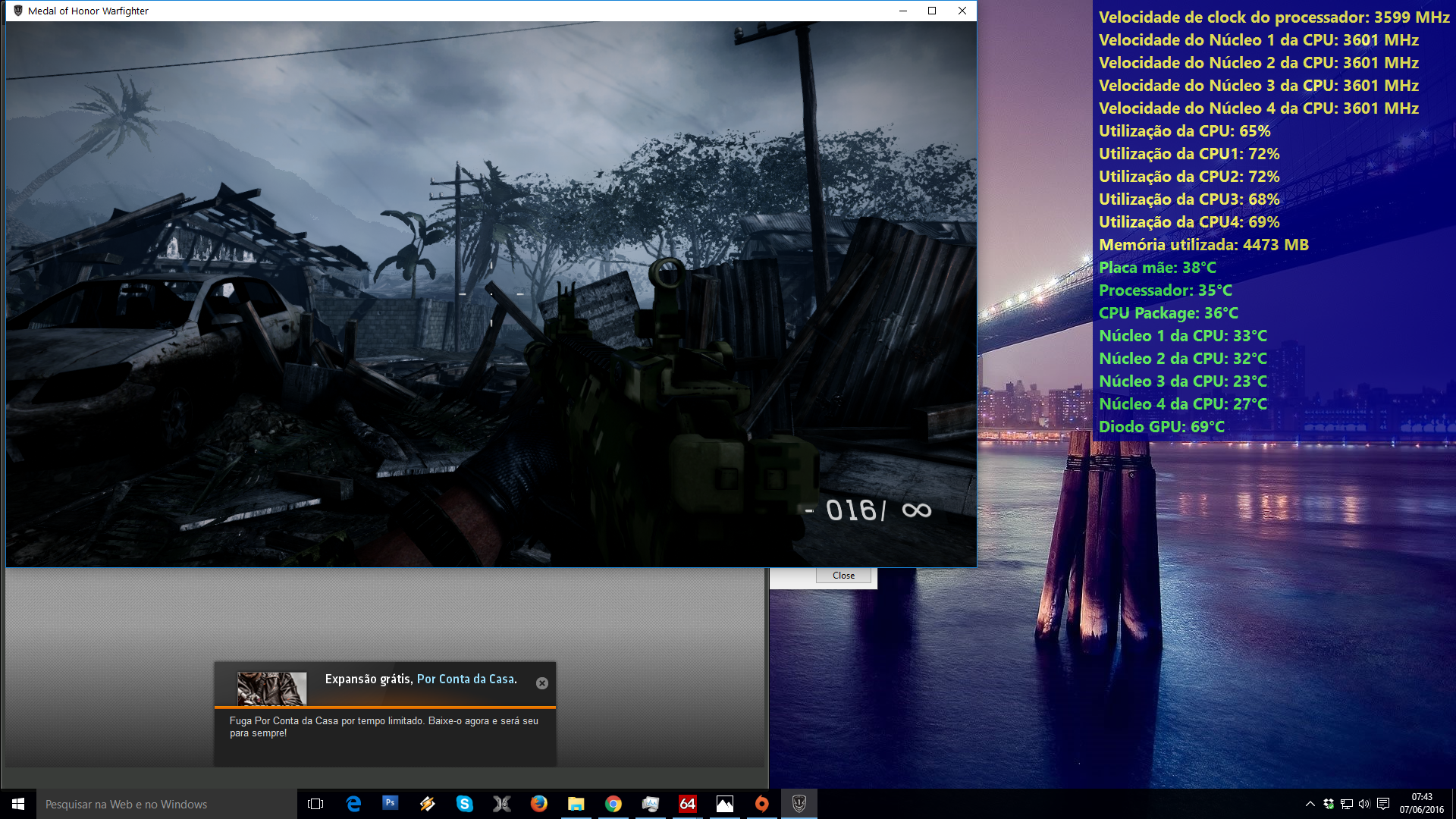
Task: Click the Pesquisar na Web e no Windows search box
Action: tap(167, 804)
